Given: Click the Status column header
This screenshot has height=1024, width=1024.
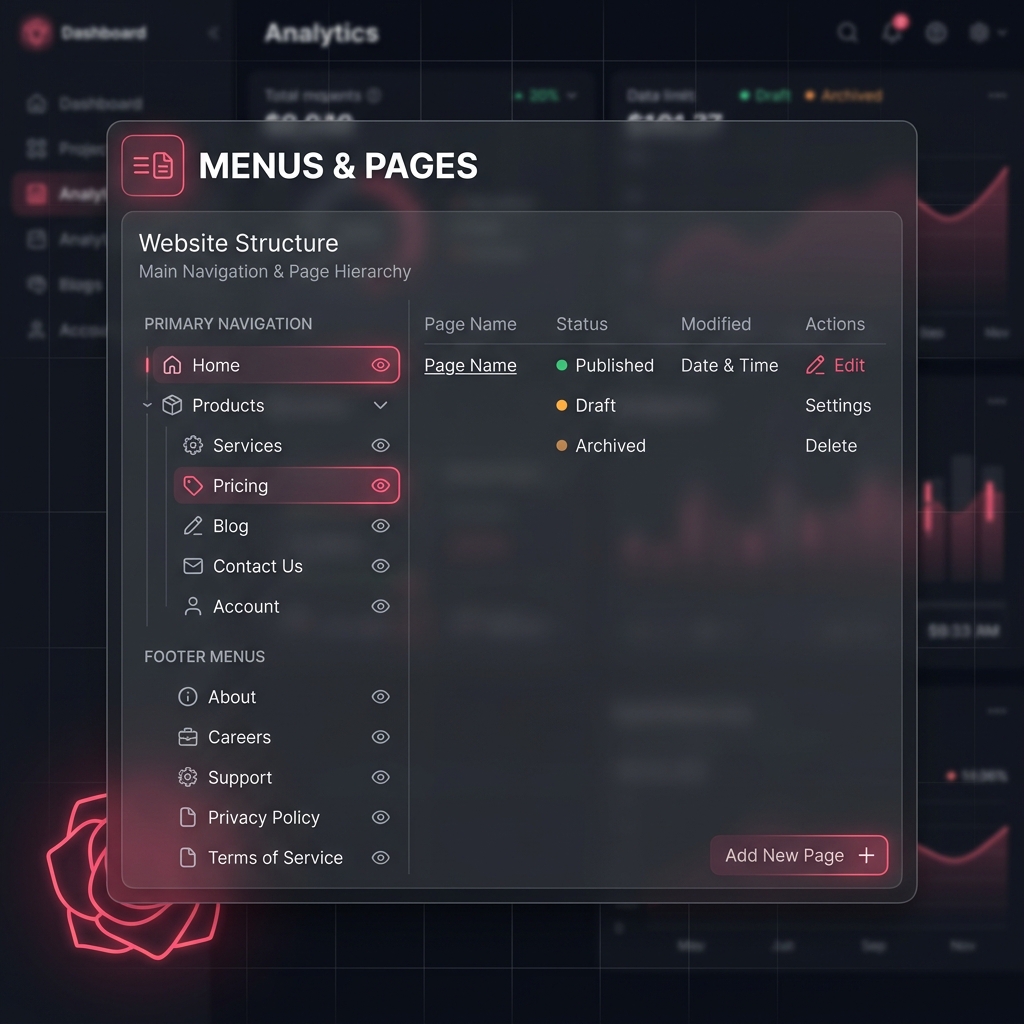Looking at the screenshot, I should (582, 324).
